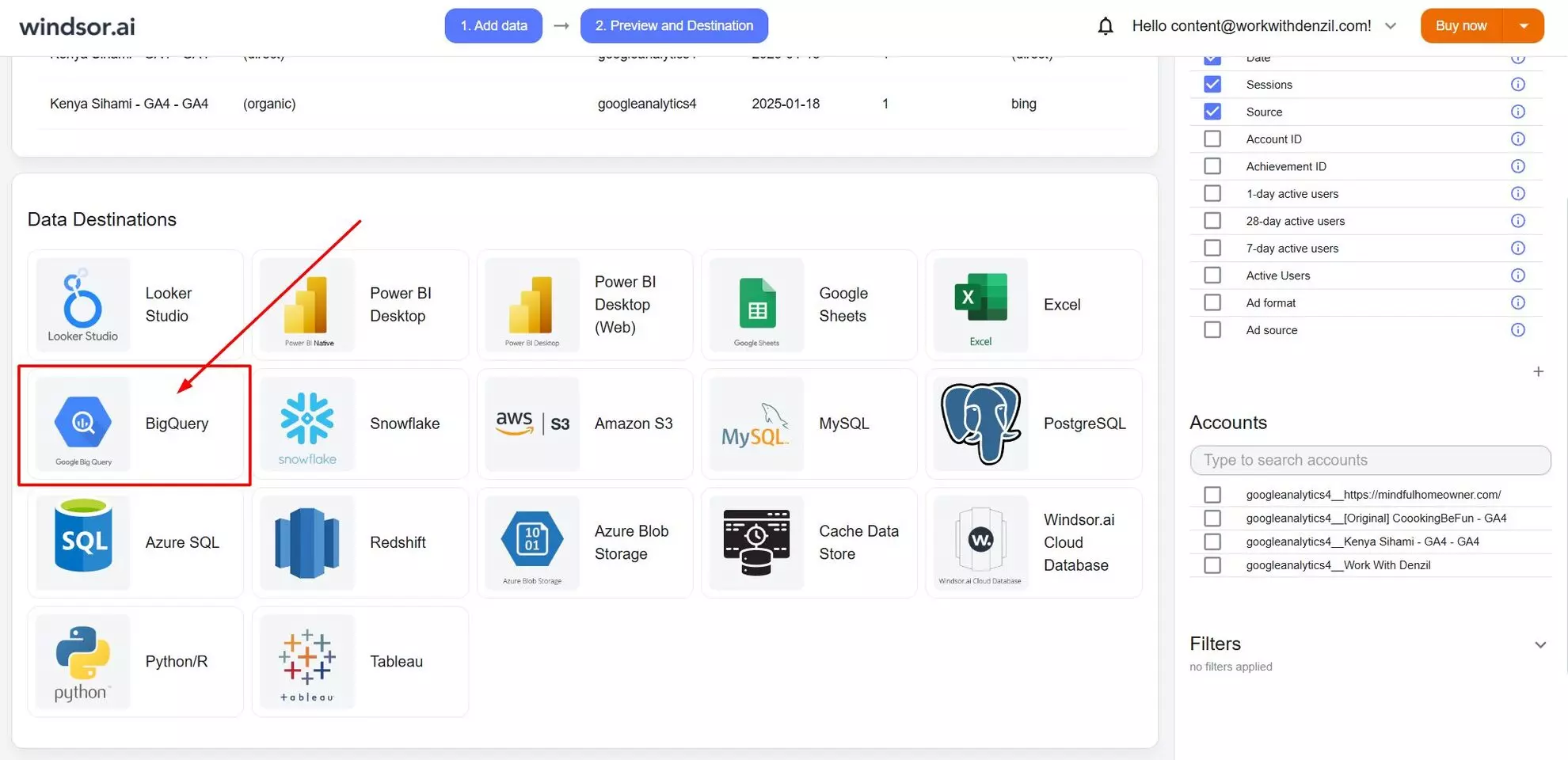The width and height of the screenshot is (1568, 760).
Task: Select the BigQuery destination icon
Action: pyautogui.click(x=83, y=424)
